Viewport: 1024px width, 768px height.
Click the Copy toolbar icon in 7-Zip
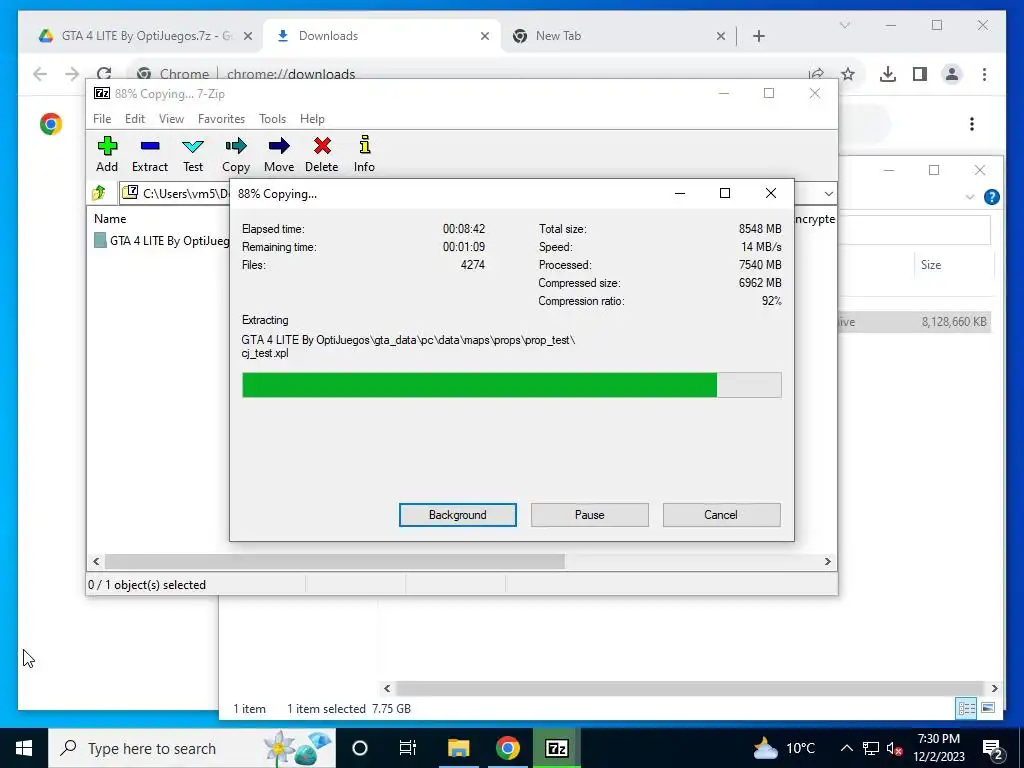pos(236,155)
